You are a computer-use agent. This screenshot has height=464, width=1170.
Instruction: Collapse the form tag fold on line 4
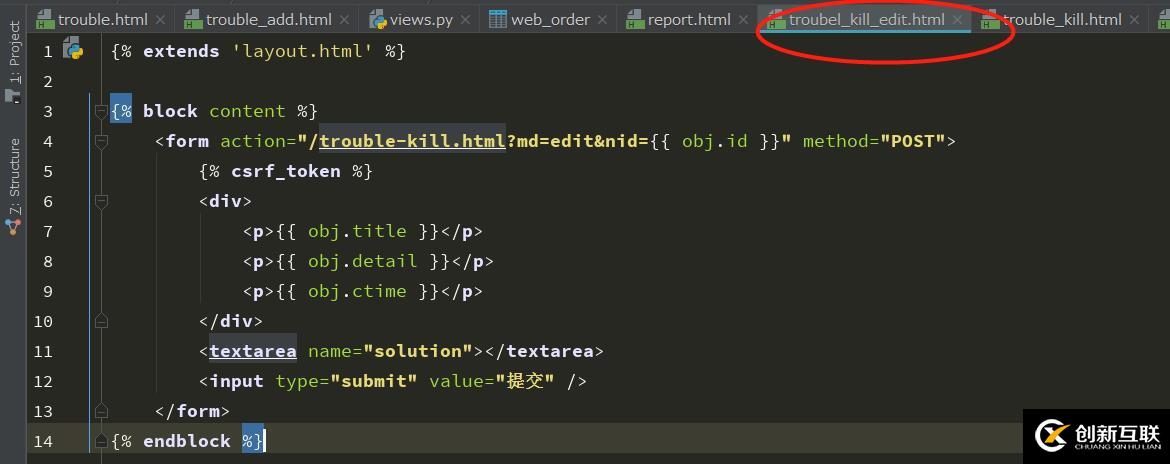101,142
